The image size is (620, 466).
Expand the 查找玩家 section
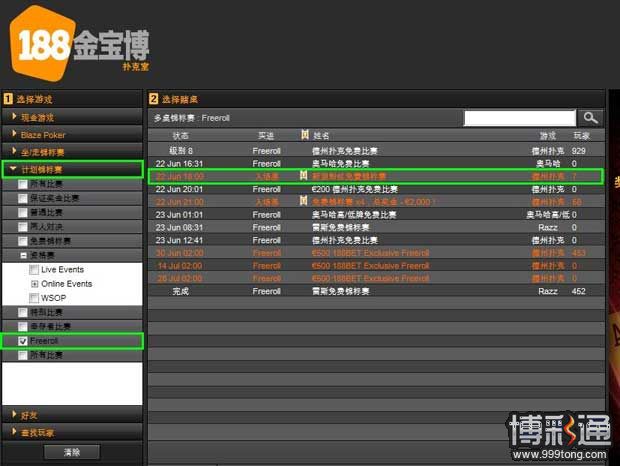coord(72,432)
